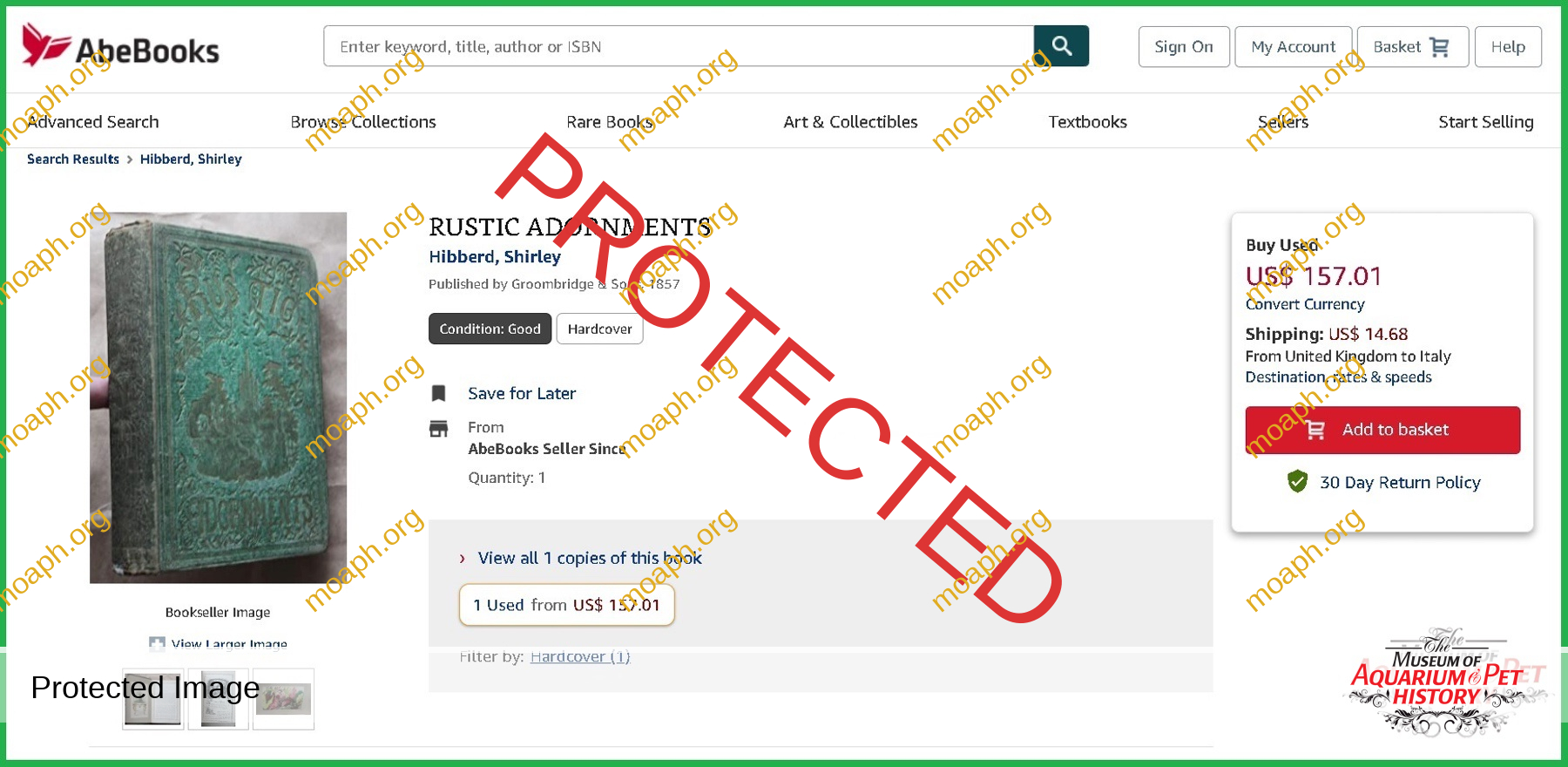Viewport: 1568px width, 767px height.
Task: Go to Textbooks in the navigation bar
Action: coord(1087,122)
